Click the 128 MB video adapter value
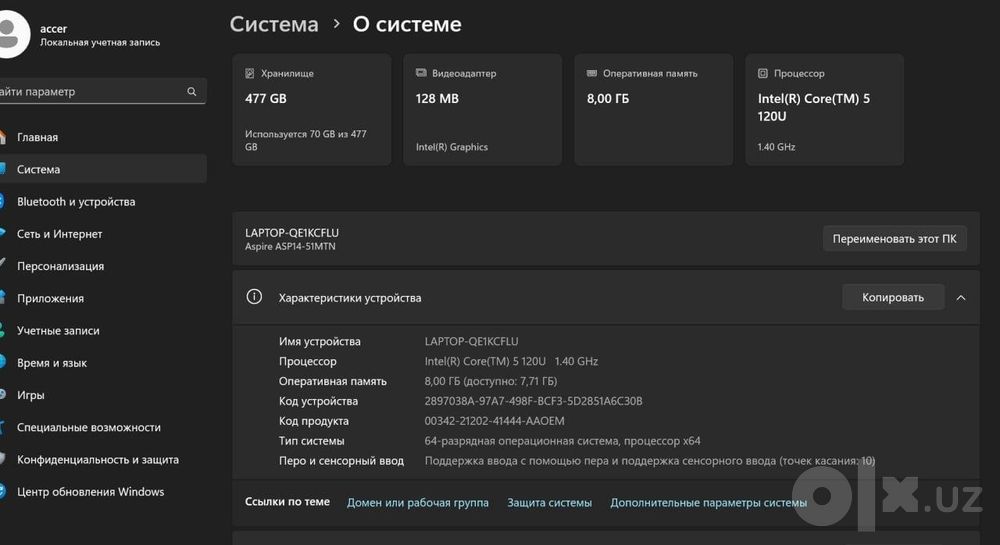The image size is (1000, 545). (x=437, y=99)
